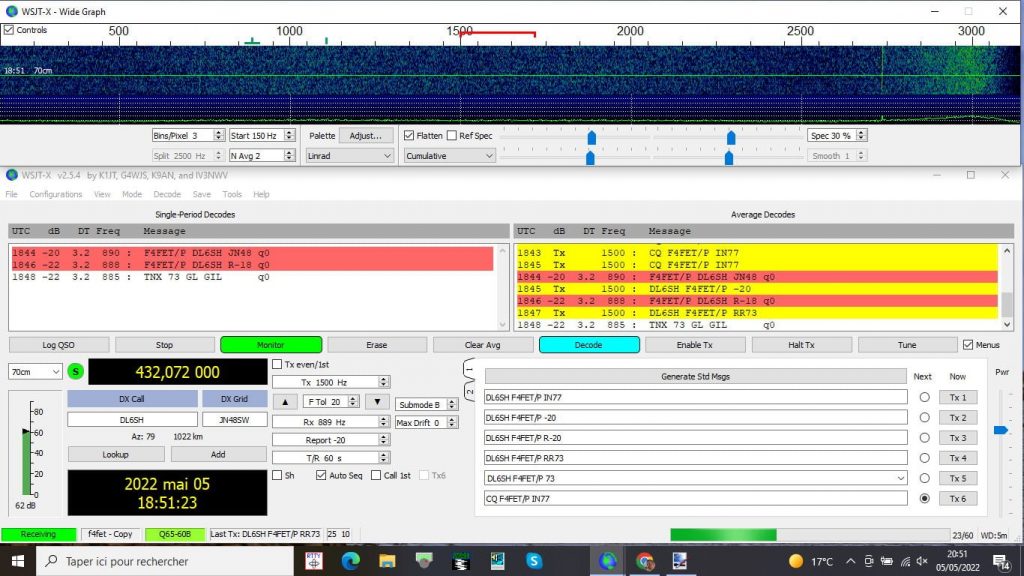Select Next radio for Tx 4 message
1024x576 pixels.
pyautogui.click(x=924, y=458)
